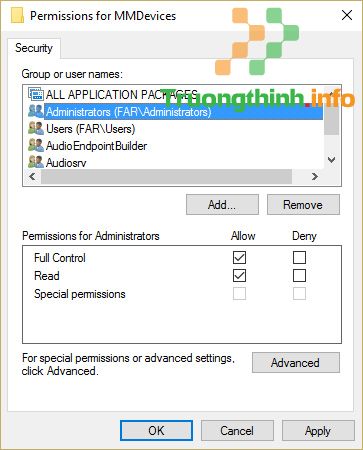Viewport: 363px width, 450px height.
Task: Click the AudioEndpointBuilder account icon
Action: pyautogui.click(x=36, y=145)
